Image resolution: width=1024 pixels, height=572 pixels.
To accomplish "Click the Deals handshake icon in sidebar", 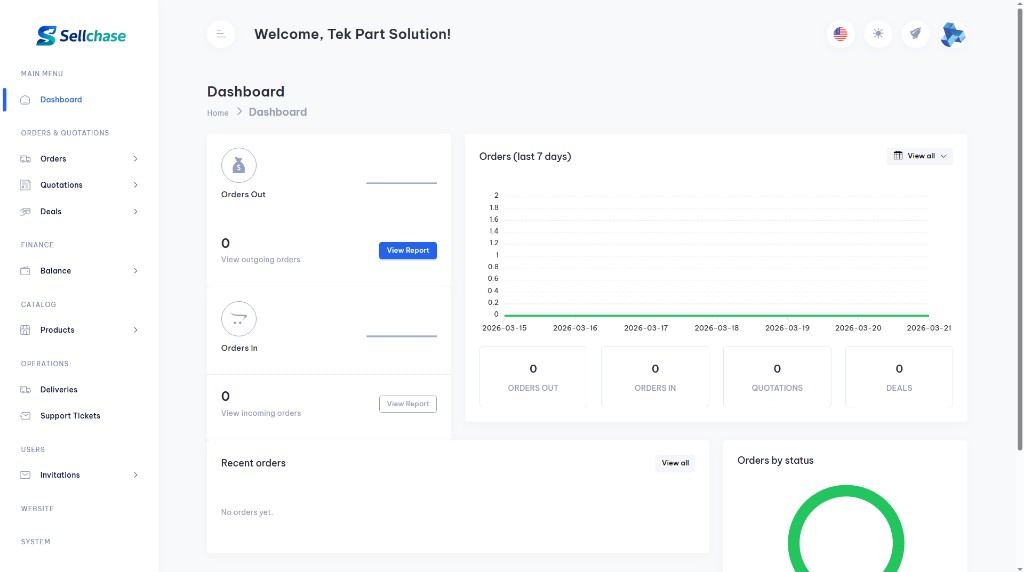I will (25, 212).
